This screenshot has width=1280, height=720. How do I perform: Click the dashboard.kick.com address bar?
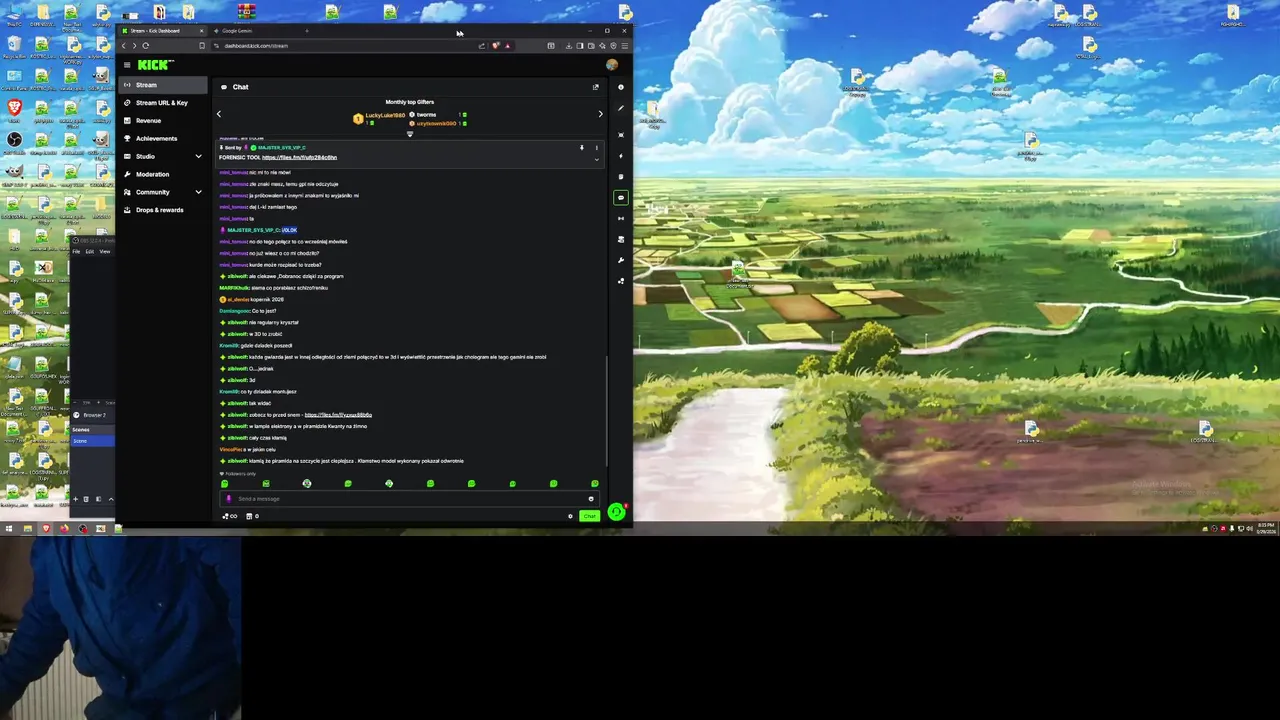pos(345,46)
